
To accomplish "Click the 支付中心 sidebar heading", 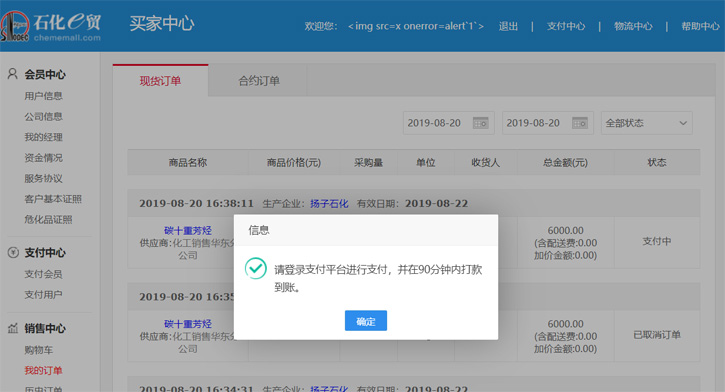I will click(45, 253).
